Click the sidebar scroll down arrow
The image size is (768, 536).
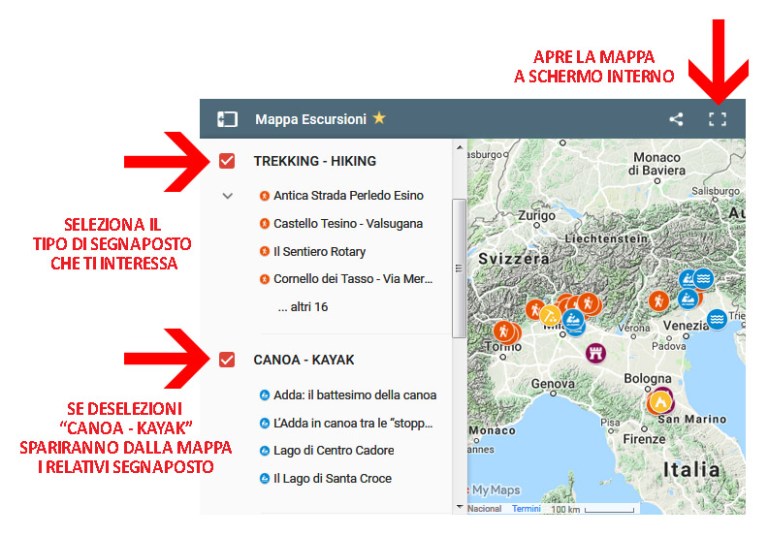click(459, 507)
